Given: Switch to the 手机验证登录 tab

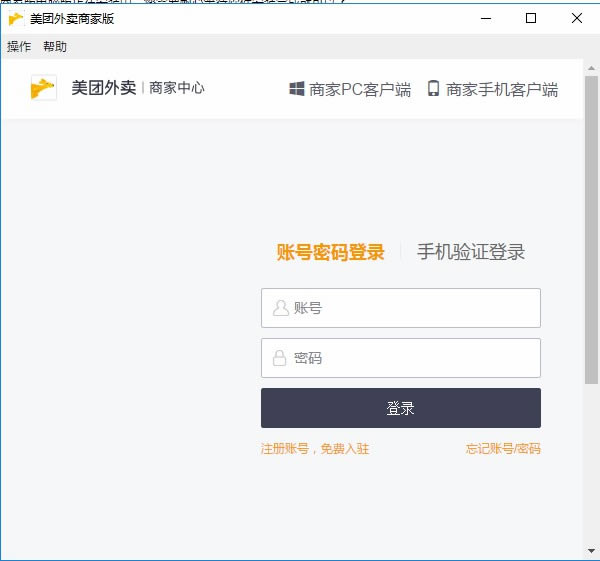Looking at the screenshot, I should (x=470, y=252).
